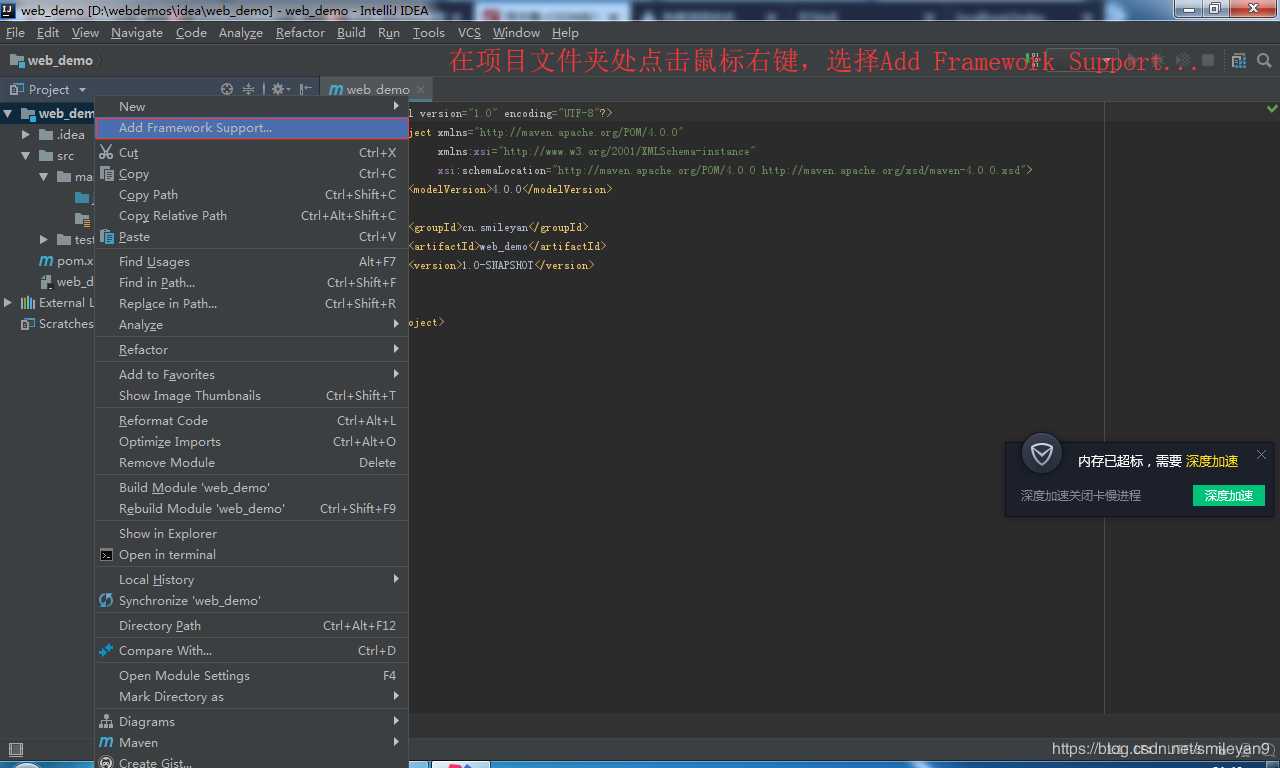Viewport: 1280px width, 768px height.
Task: Hide the Project tool window using the hide icon
Action: click(x=305, y=89)
